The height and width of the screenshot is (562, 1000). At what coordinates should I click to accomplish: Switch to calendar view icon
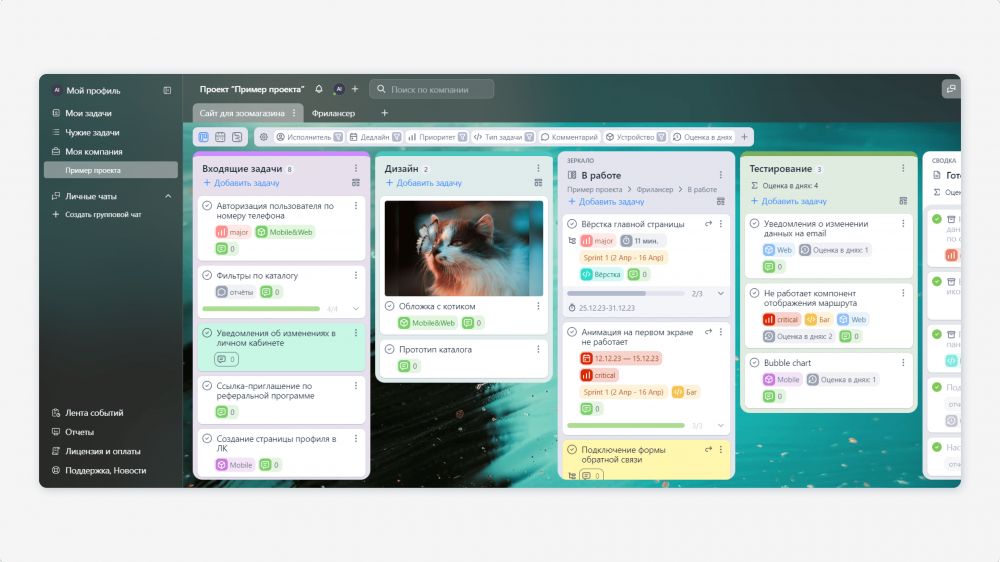[x=220, y=137]
